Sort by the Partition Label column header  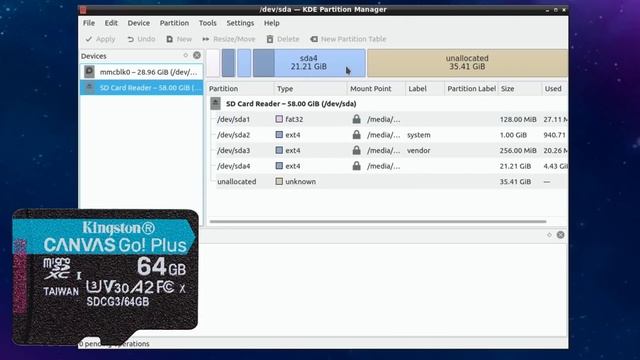point(471,89)
